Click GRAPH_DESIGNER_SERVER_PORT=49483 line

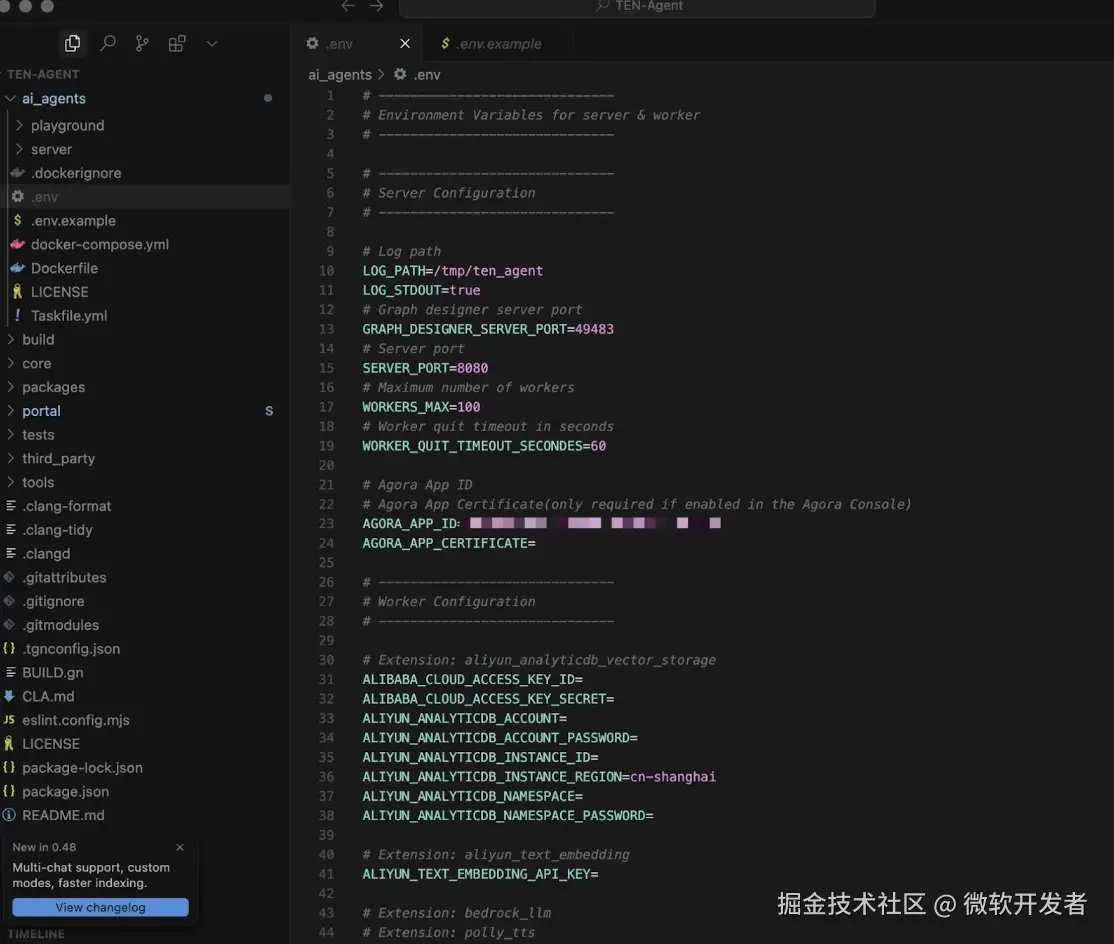click(x=488, y=329)
